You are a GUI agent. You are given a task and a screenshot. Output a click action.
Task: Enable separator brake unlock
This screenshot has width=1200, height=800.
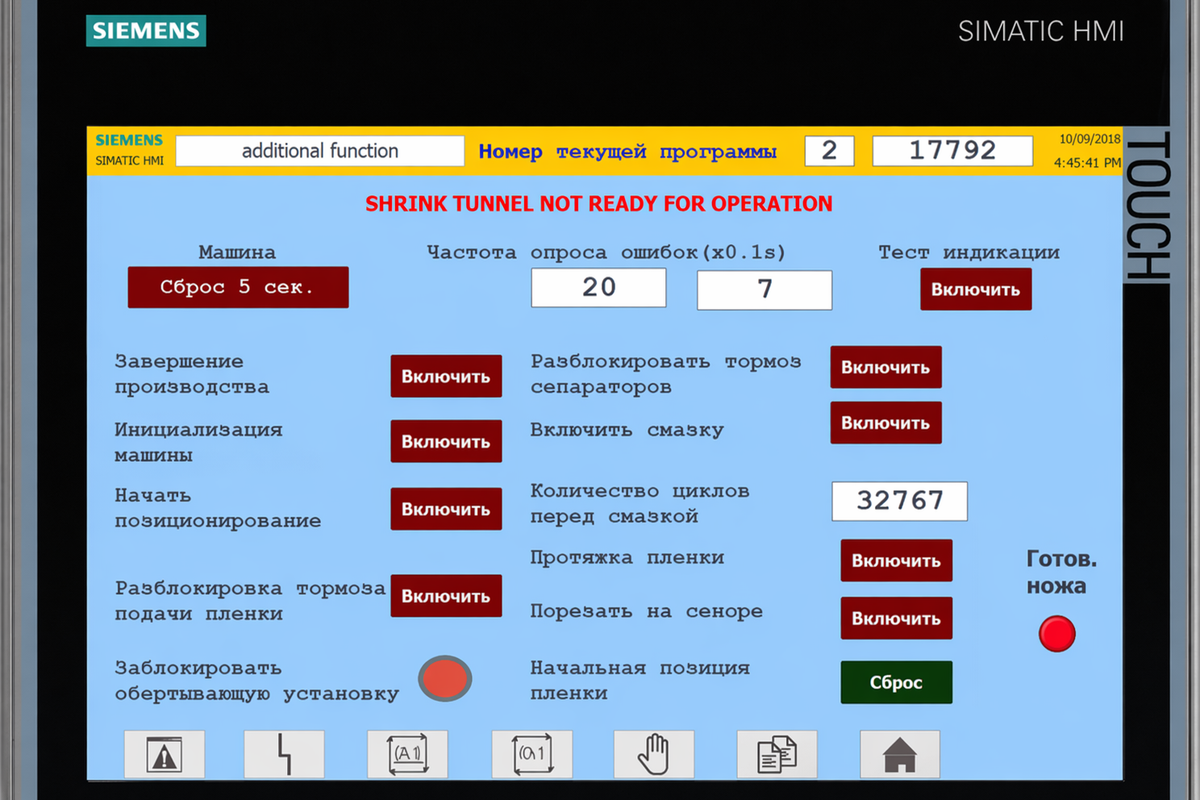pos(886,367)
